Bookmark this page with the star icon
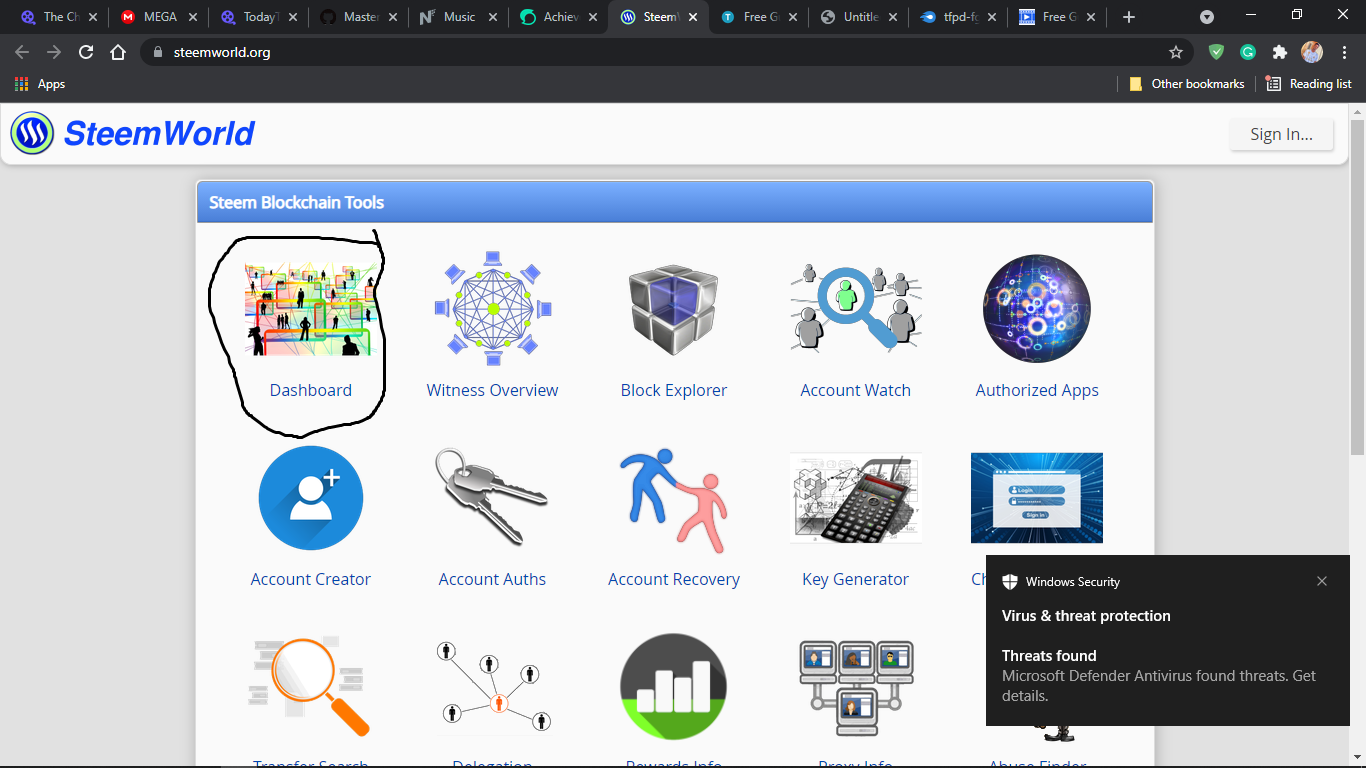Image resolution: width=1366 pixels, height=768 pixels. (1176, 52)
